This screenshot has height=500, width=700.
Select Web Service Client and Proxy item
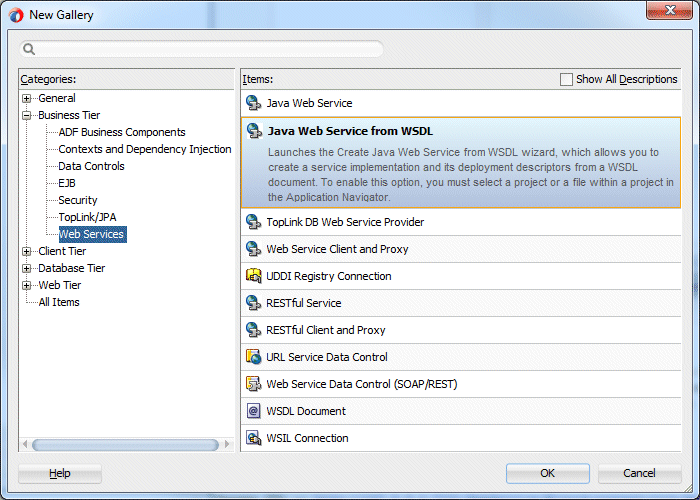[461, 249]
